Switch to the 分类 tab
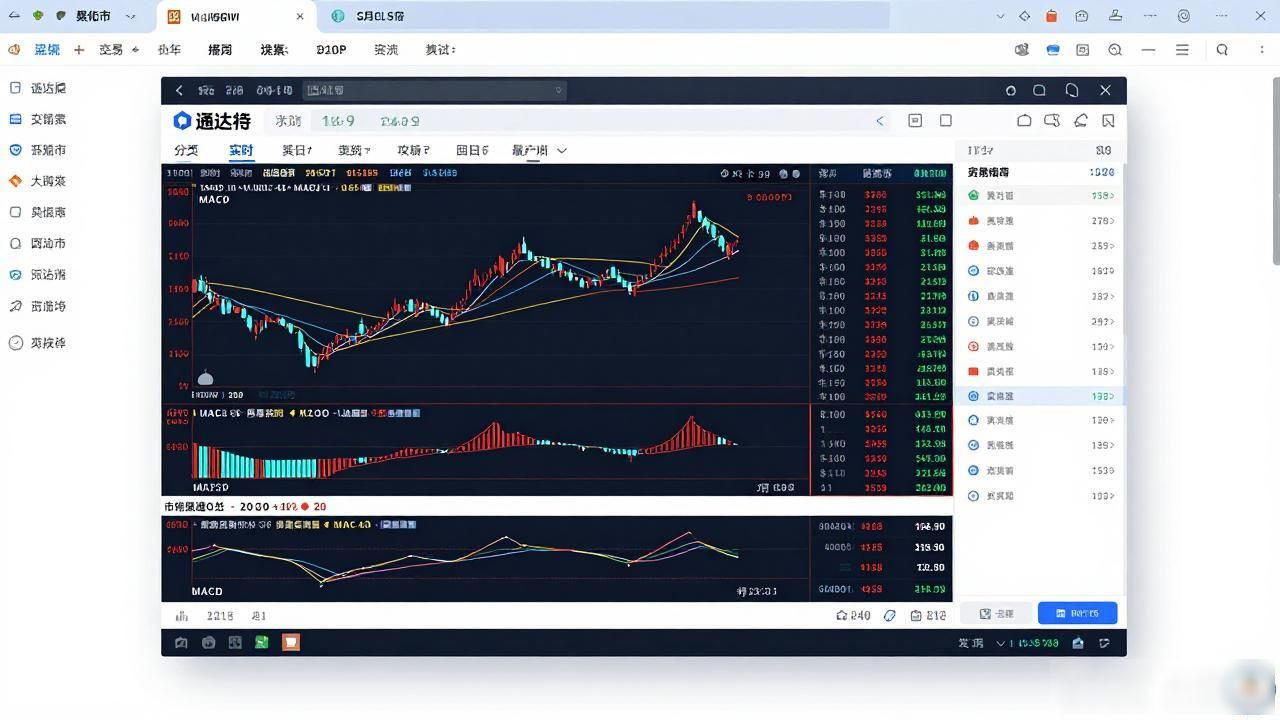 click(x=186, y=151)
